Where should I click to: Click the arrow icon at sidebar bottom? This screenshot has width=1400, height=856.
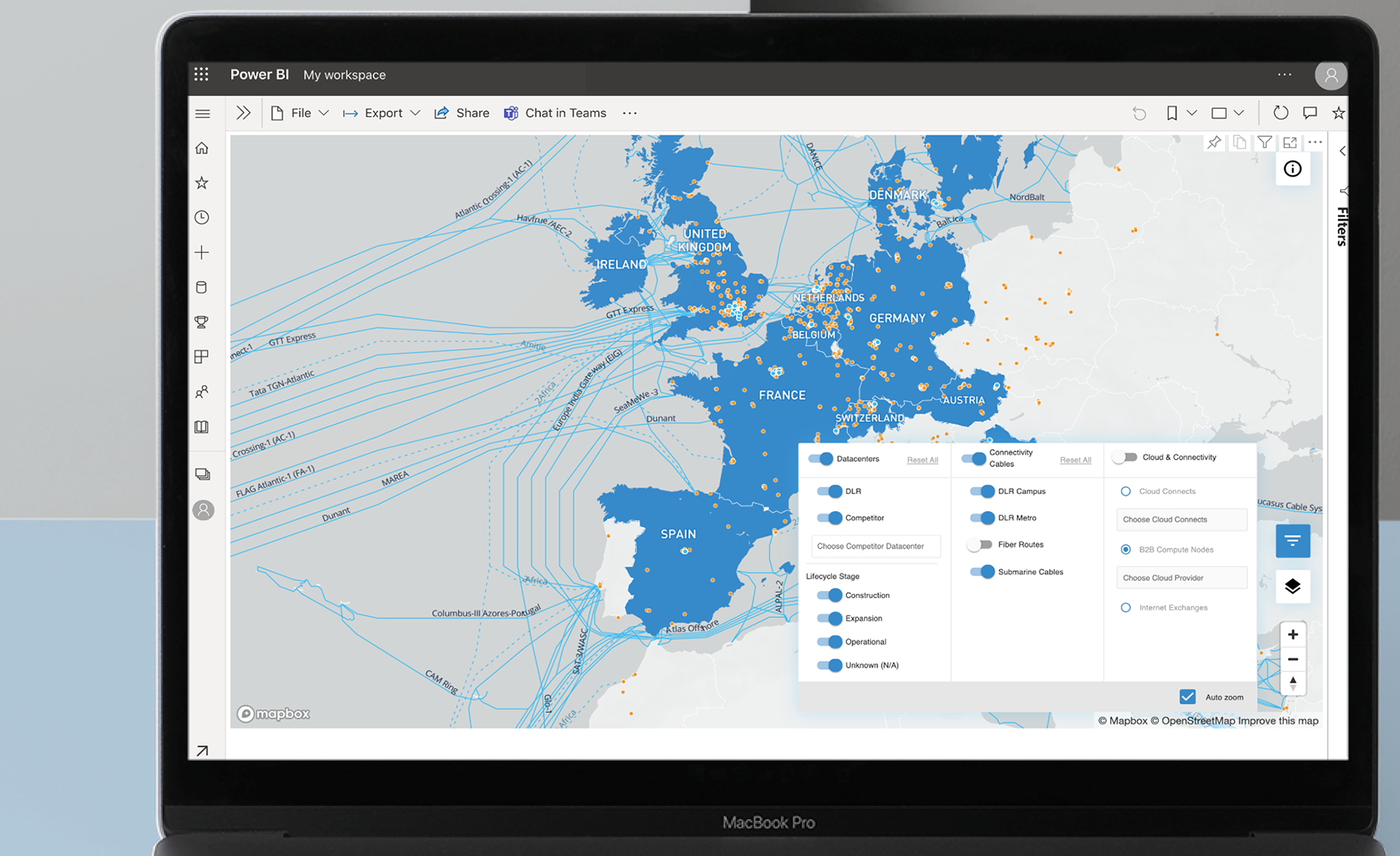(202, 751)
